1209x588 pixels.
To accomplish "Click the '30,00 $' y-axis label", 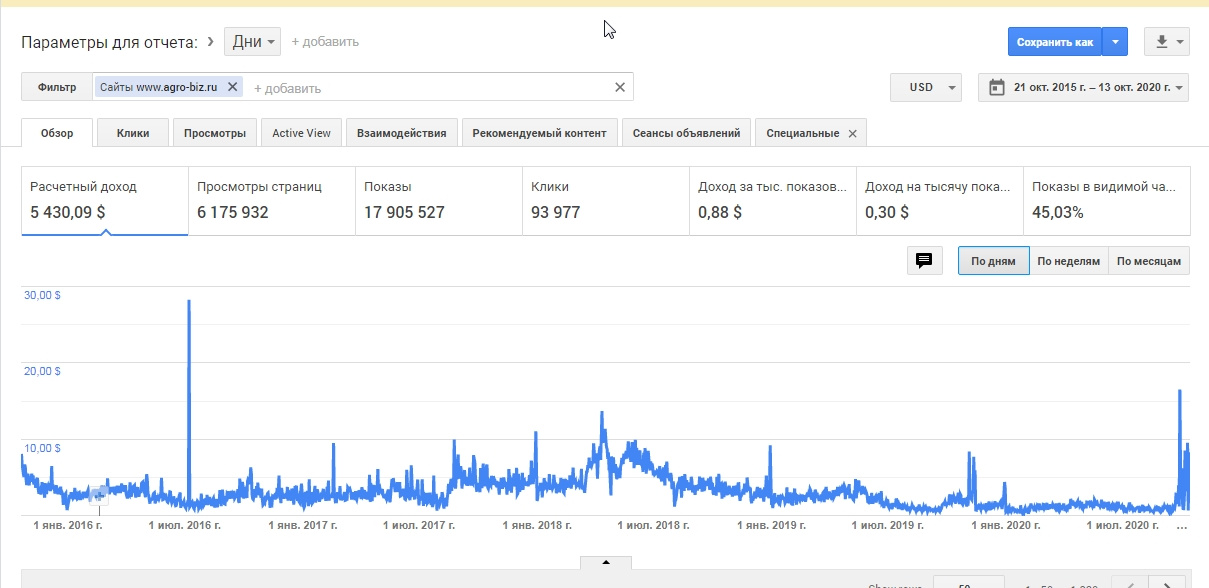I will click(41, 295).
